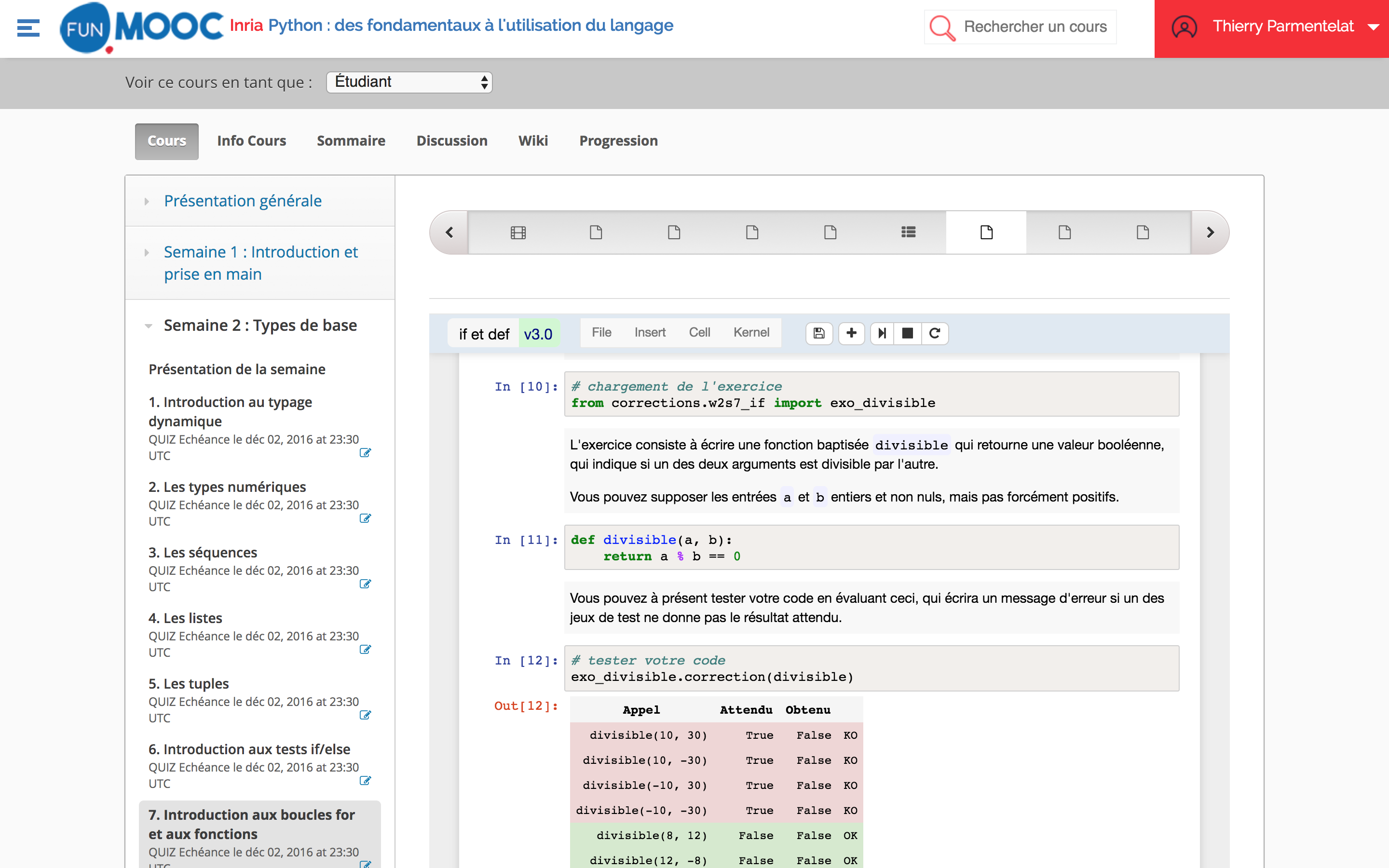Click the edit icon beside Les séquences
The width and height of the screenshot is (1389, 868).
(365, 584)
